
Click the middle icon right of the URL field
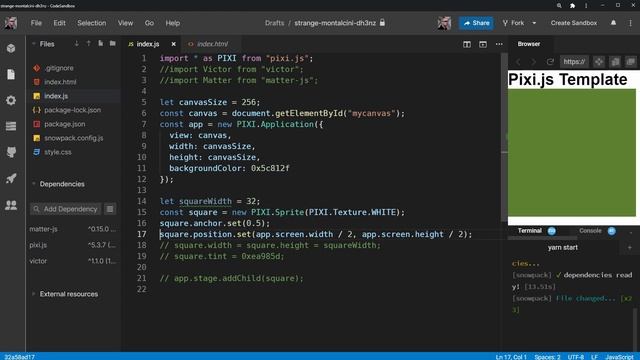click(x=615, y=62)
